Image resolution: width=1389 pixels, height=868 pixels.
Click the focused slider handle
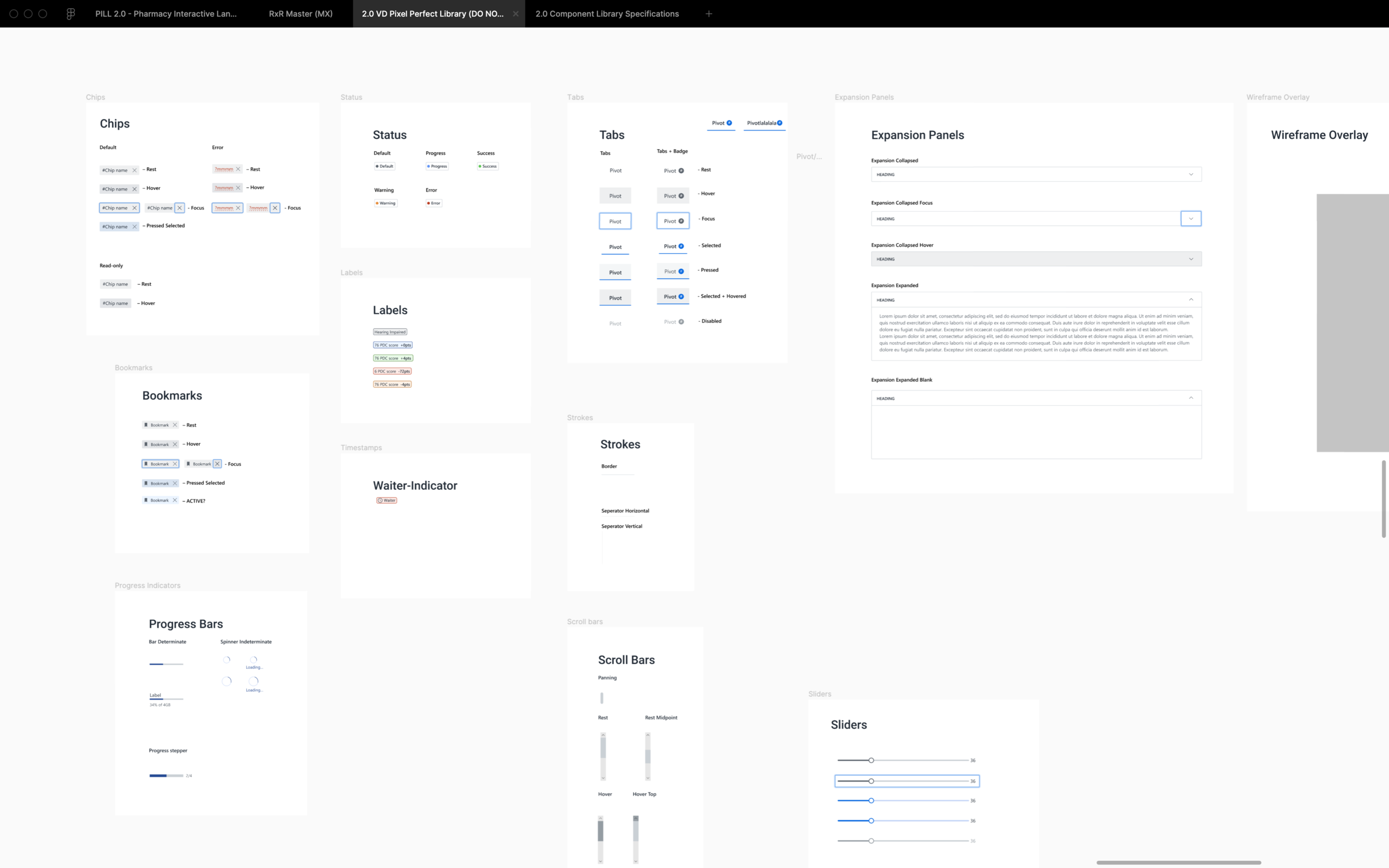(x=871, y=781)
